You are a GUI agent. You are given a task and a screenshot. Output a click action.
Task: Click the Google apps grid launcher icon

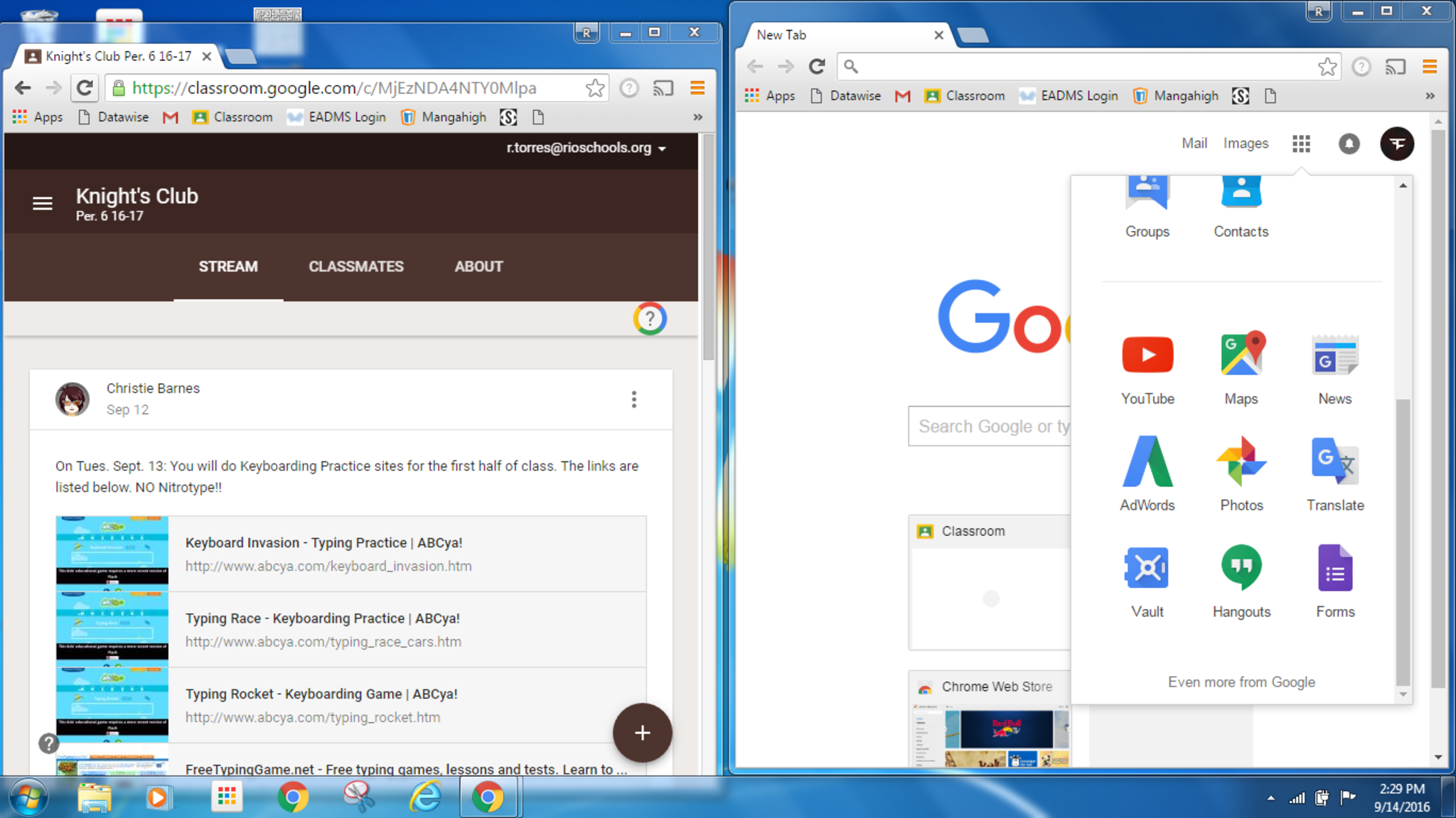(1301, 144)
